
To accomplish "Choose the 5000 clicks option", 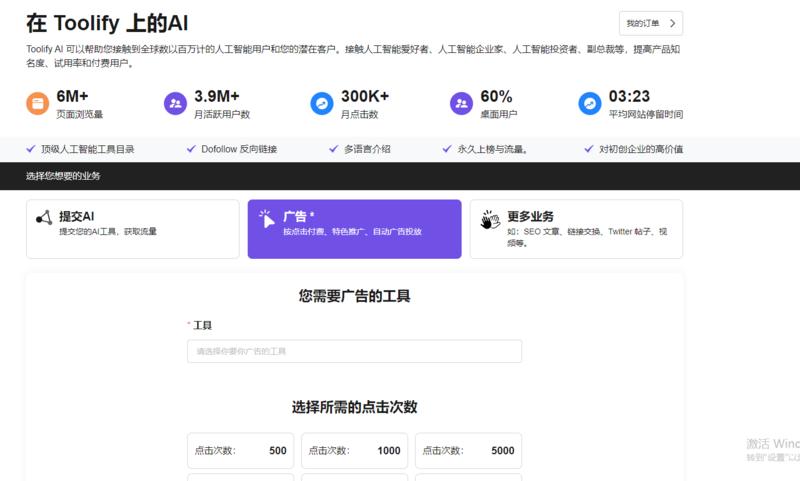I will click(x=468, y=451).
